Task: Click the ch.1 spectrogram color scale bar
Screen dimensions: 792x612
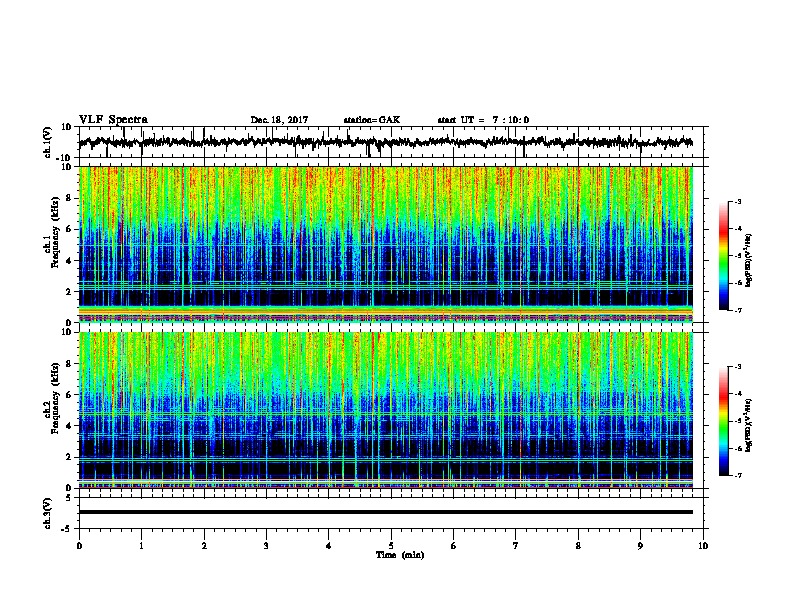Action: click(x=724, y=256)
